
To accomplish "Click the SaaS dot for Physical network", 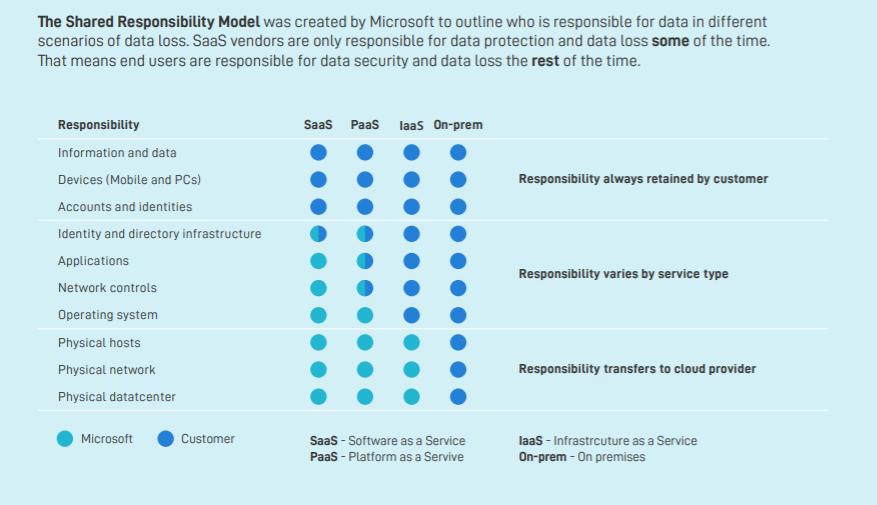I will [318, 370].
